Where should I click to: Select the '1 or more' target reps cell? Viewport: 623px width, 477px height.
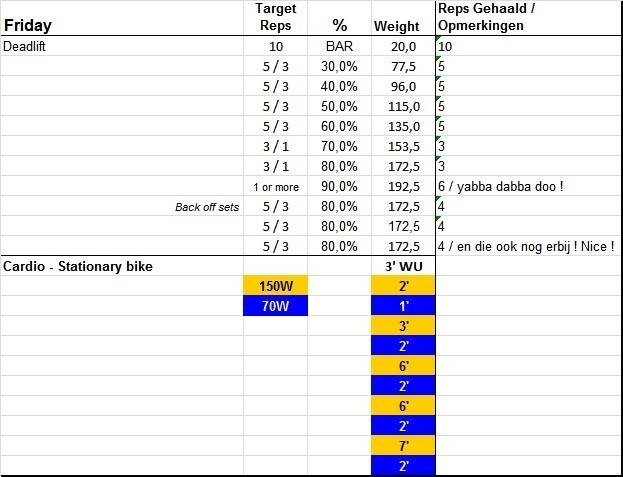275,187
